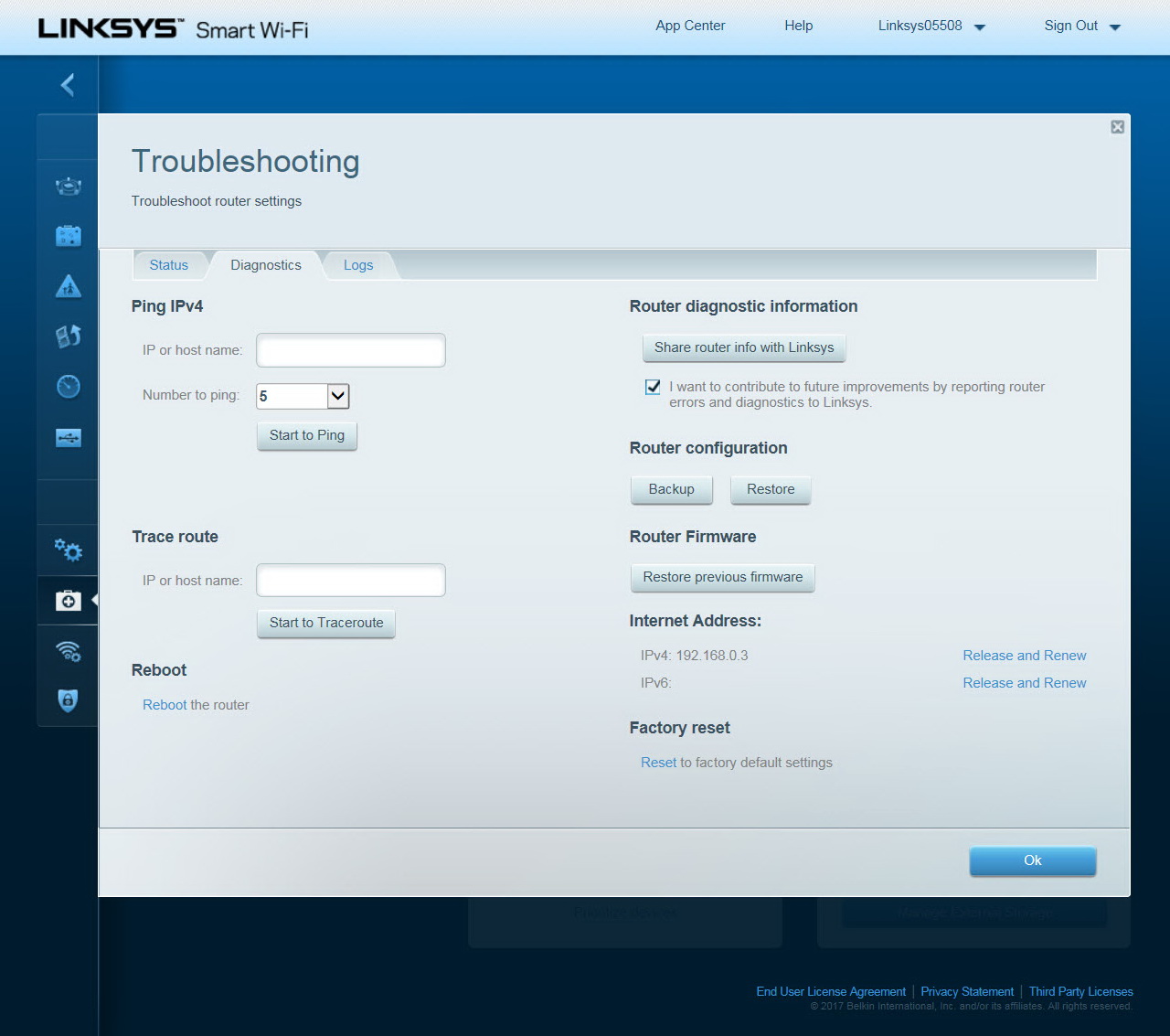This screenshot has width=1170, height=1036.
Task: Click Share router info with Linksys
Action: tap(744, 347)
